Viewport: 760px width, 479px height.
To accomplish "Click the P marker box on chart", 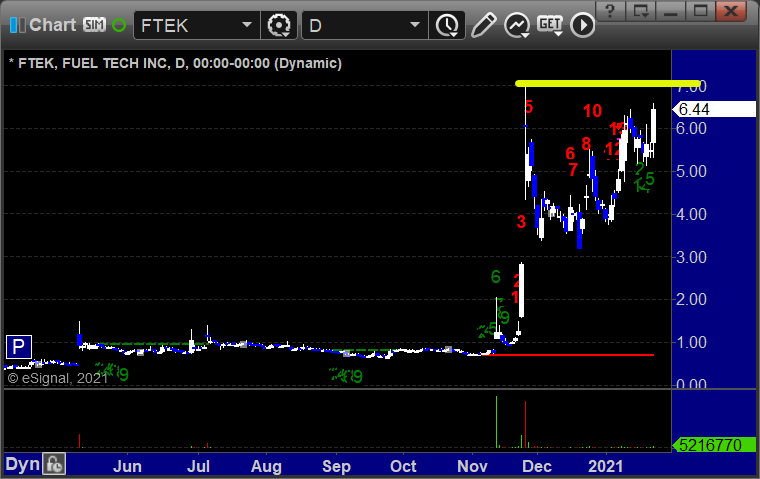I will (18, 347).
